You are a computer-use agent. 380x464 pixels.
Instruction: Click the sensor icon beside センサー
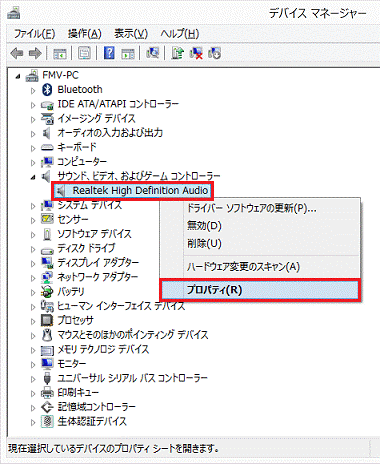pos(47,219)
